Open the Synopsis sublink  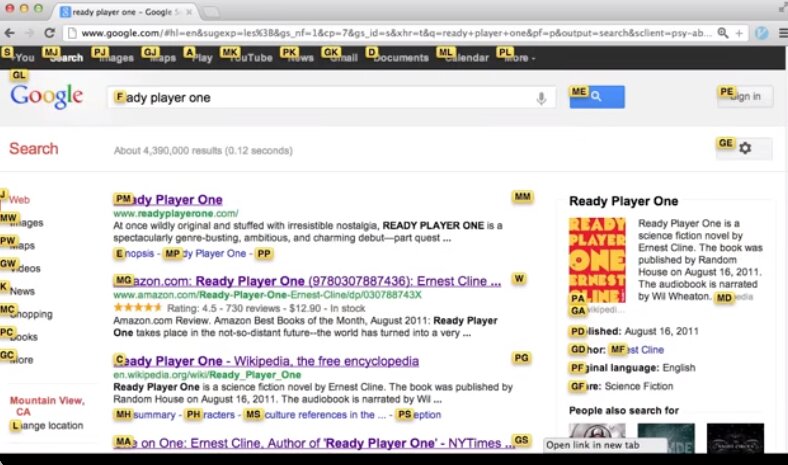(134, 253)
